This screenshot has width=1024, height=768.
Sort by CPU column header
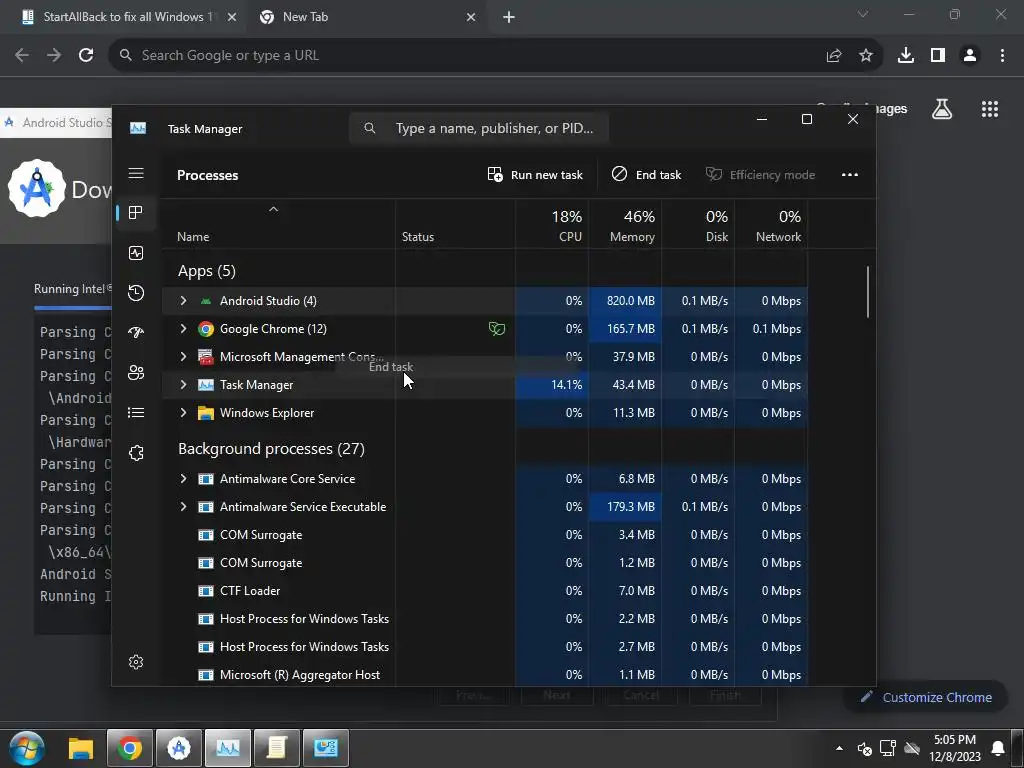552,225
